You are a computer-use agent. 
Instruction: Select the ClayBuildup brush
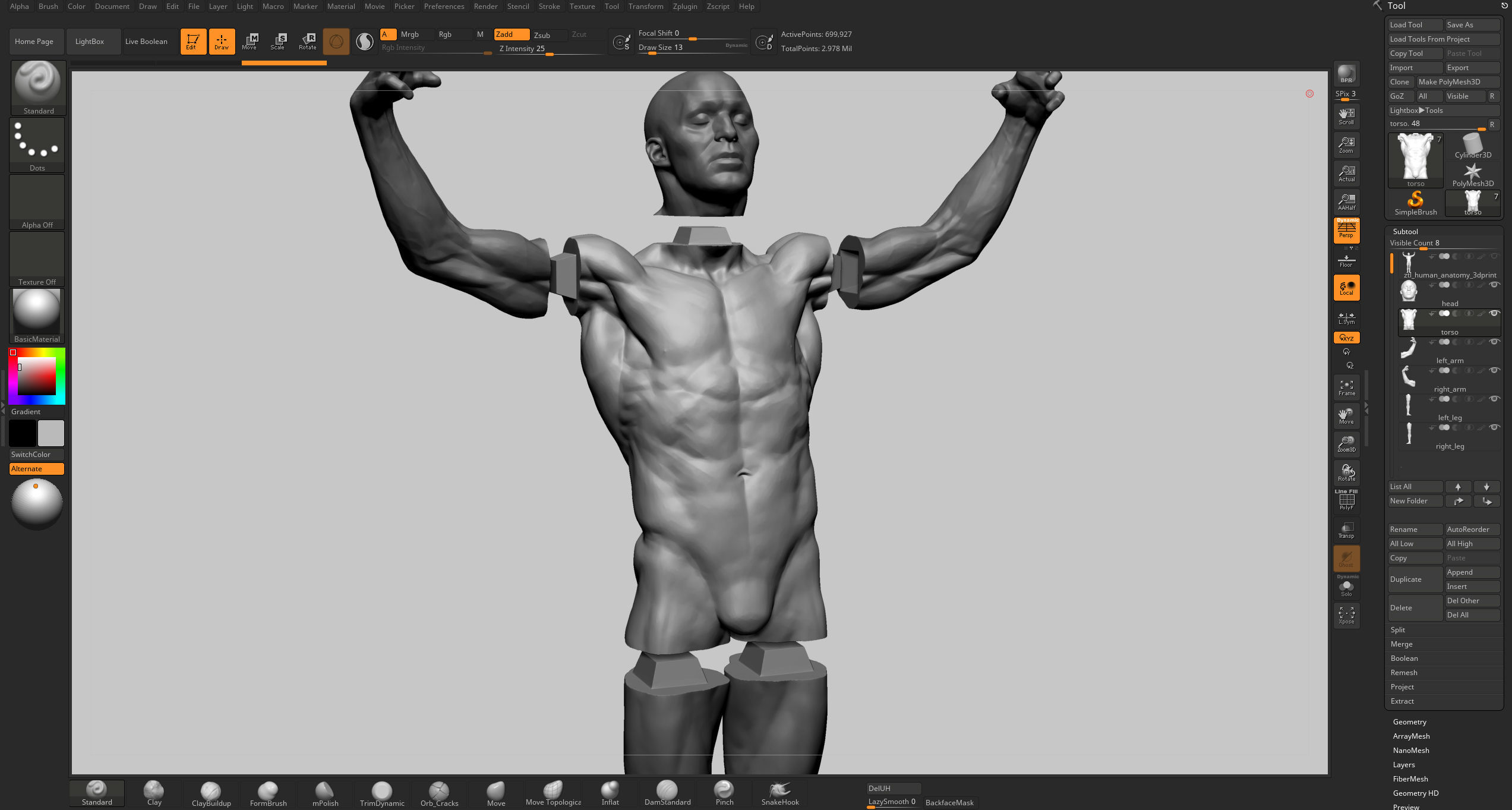click(211, 793)
